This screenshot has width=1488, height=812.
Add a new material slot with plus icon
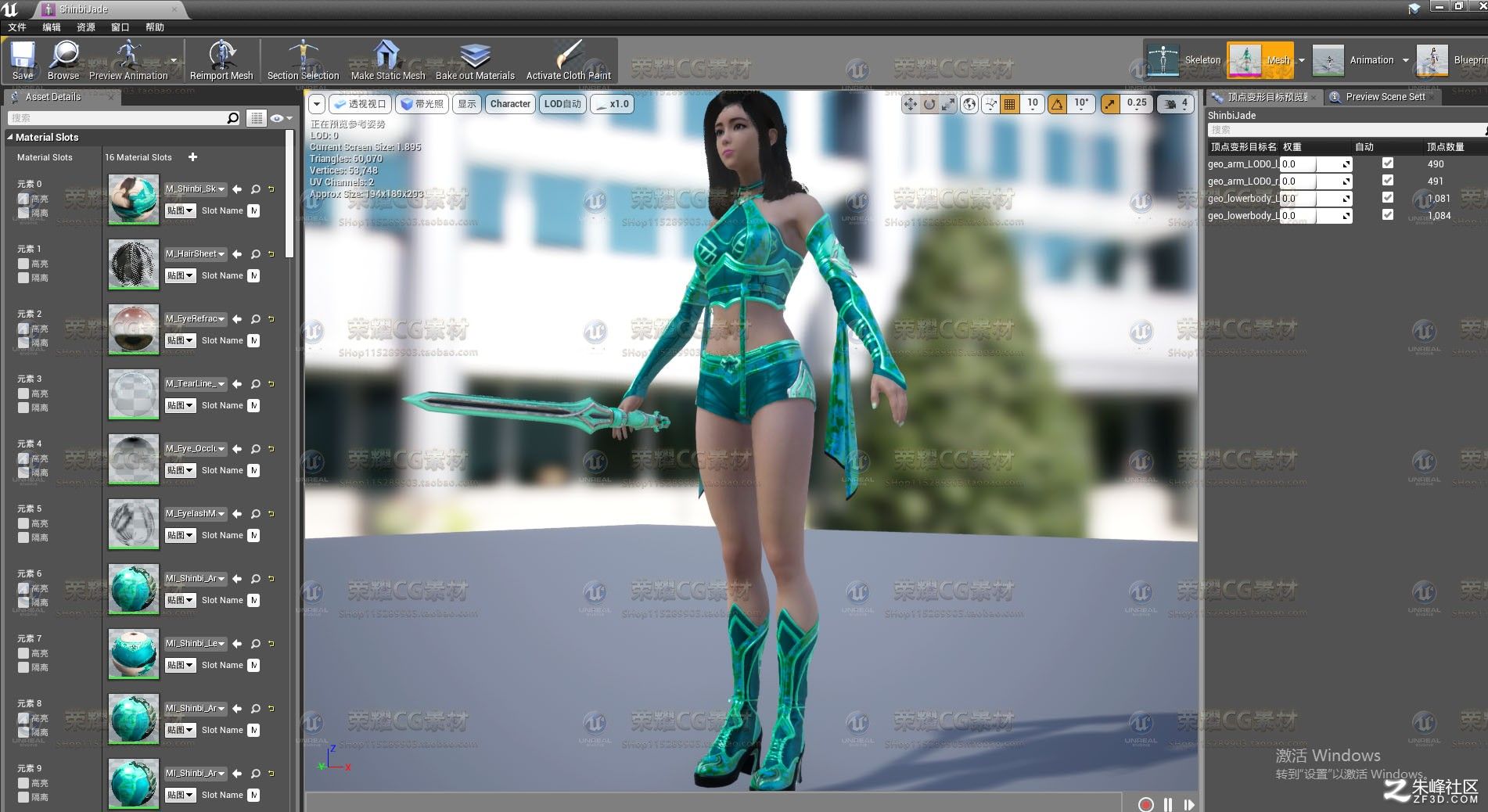(192, 157)
